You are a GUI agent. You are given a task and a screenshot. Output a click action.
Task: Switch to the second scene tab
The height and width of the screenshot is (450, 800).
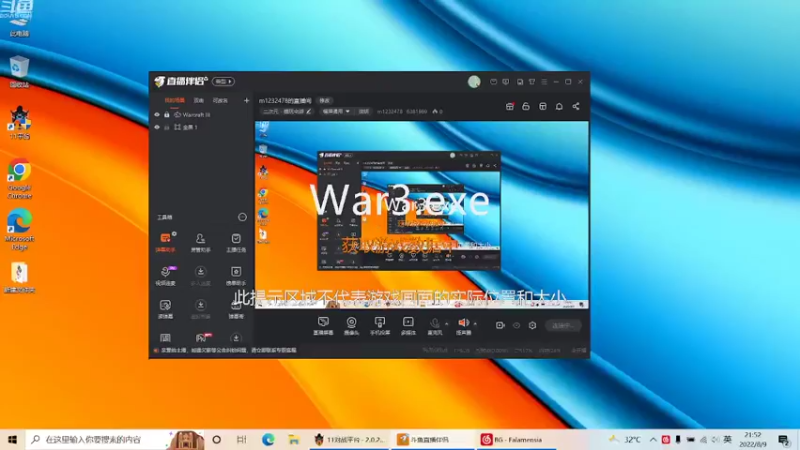199,101
